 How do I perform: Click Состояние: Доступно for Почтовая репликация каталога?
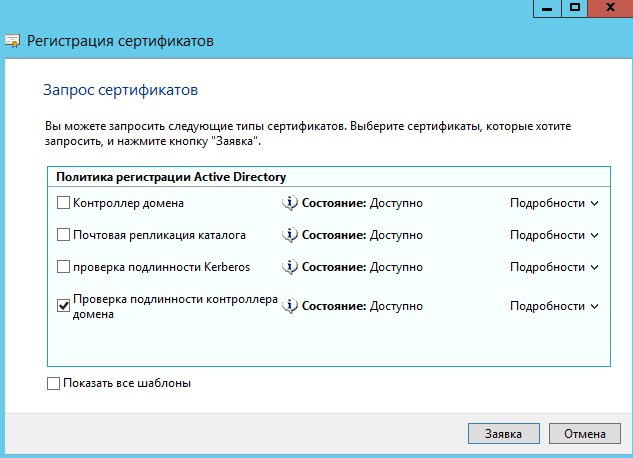(362, 235)
